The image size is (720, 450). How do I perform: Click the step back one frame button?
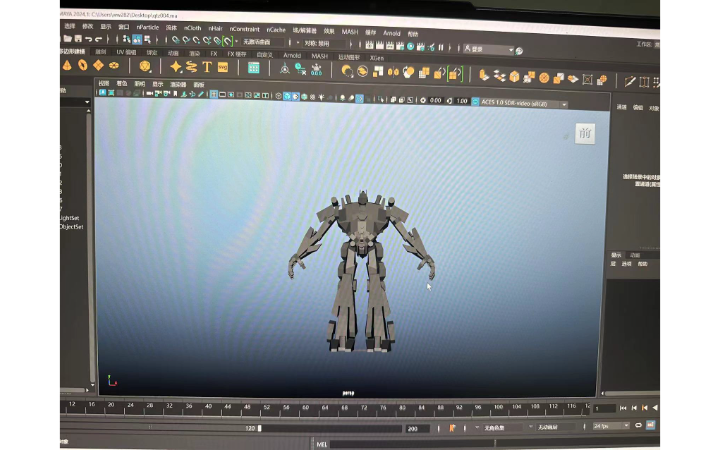[x=634, y=408]
